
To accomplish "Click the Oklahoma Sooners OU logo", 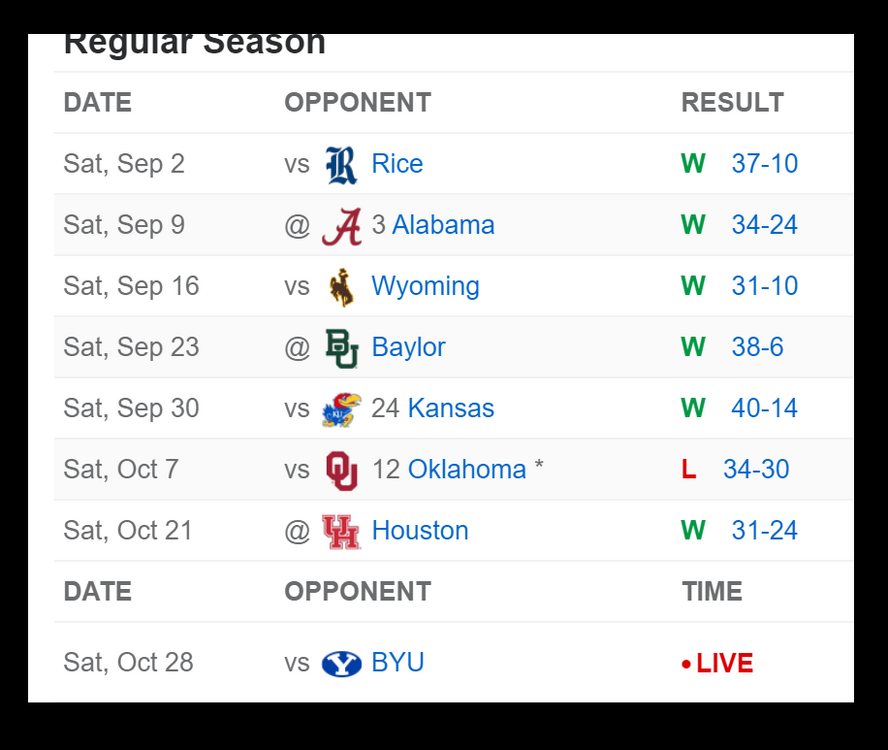I will pos(341,470).
